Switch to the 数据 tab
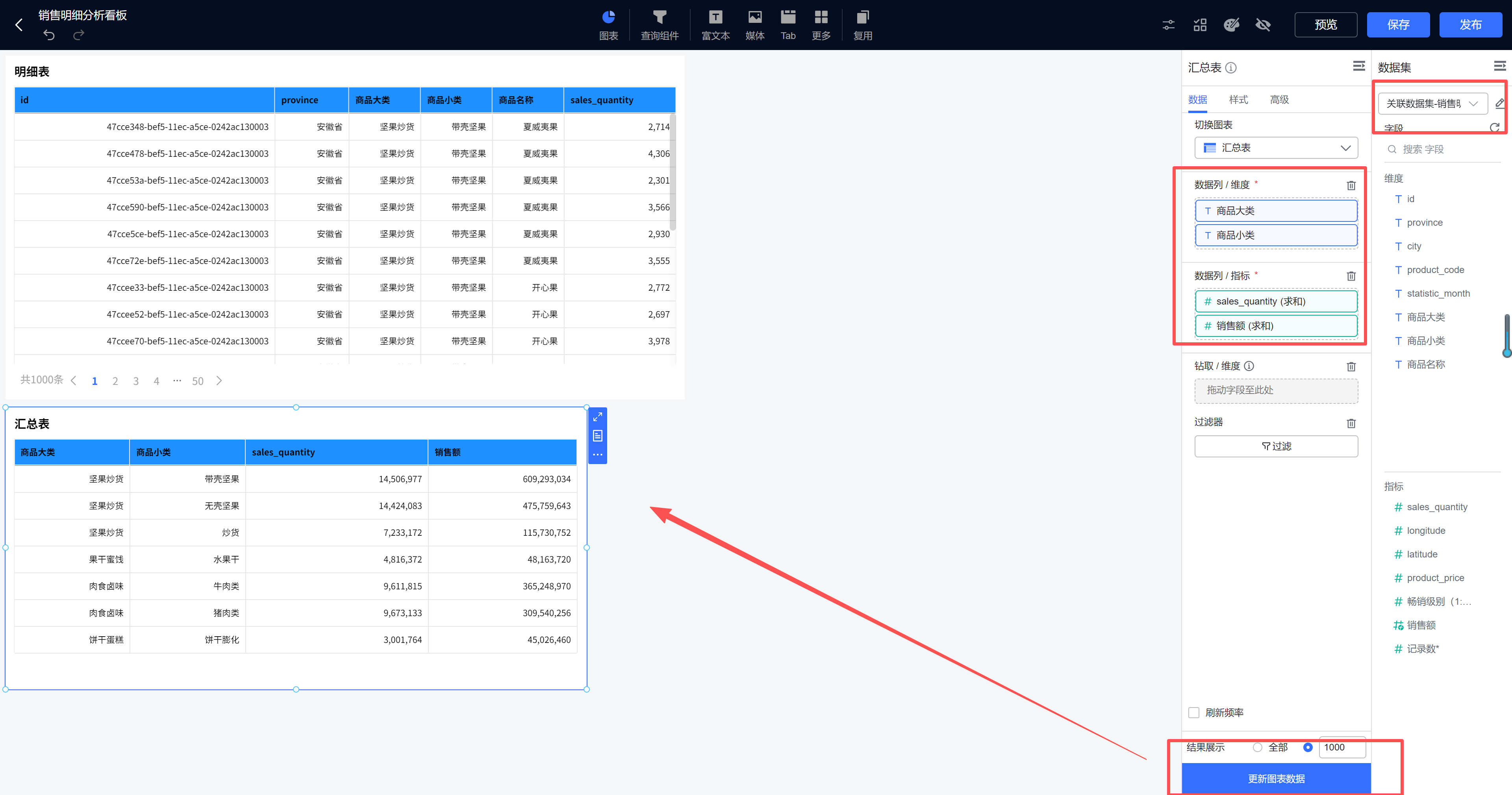This screenshot has height=795, width=1512. (1197, 99)
